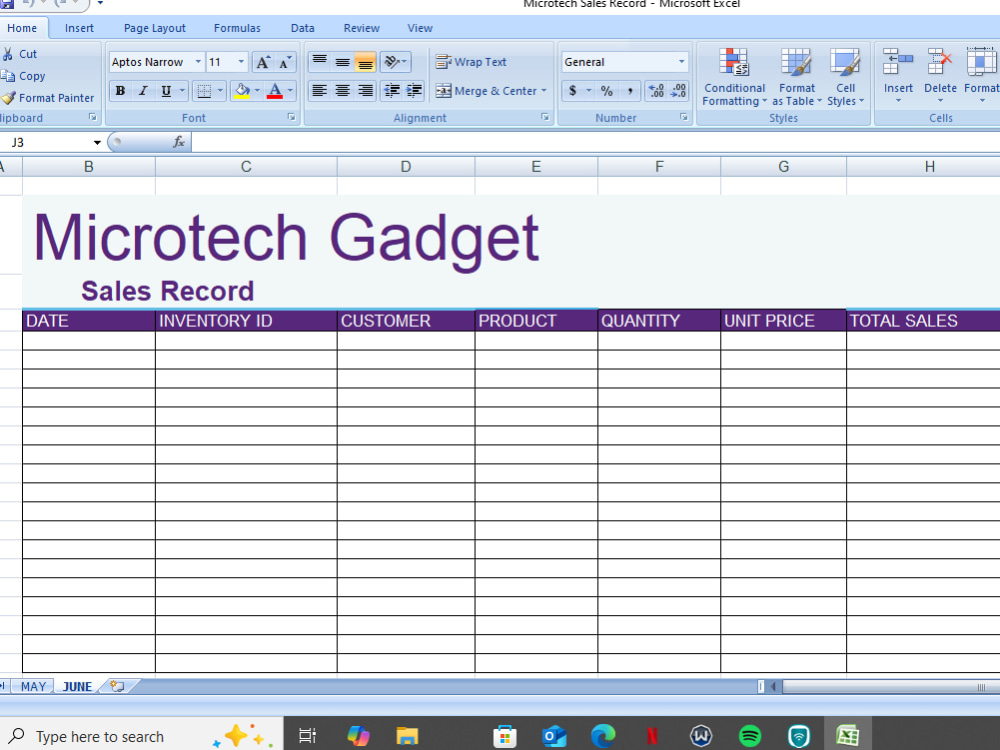Open the Review tab
1000x750 pixels.
pyautogui.click(x=362, y=28)
